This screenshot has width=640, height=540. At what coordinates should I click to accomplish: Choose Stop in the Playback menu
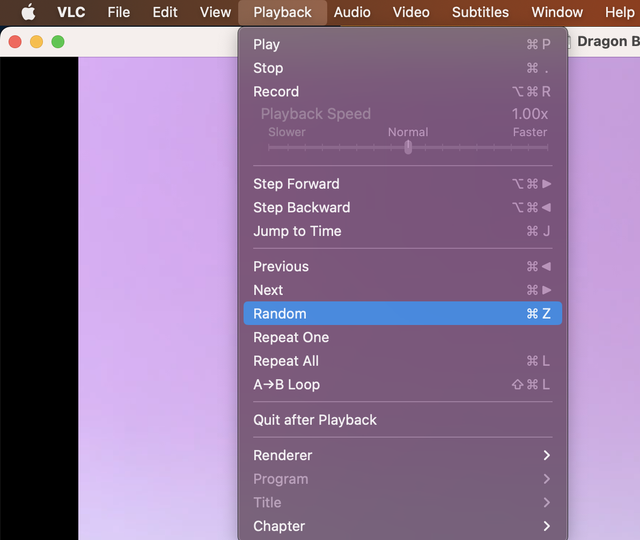[402, 68]
